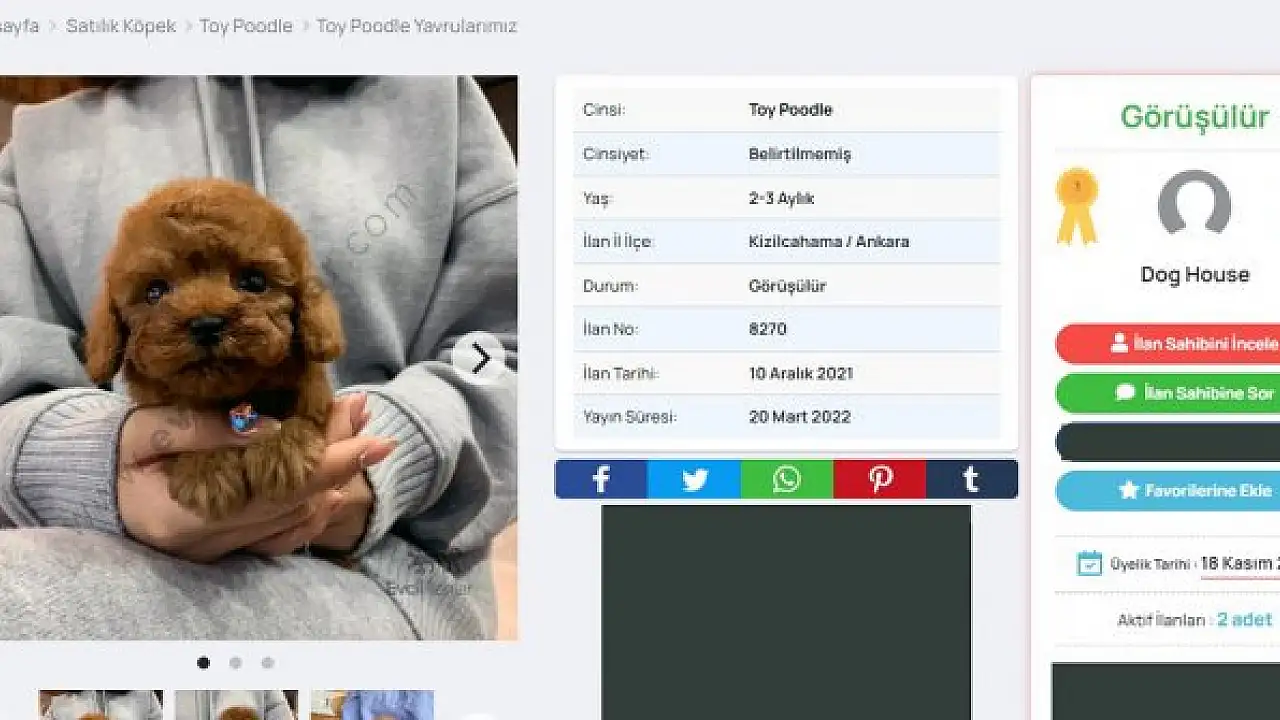
Task: Click the membership date calendar icon
Action: [1089, 563]
